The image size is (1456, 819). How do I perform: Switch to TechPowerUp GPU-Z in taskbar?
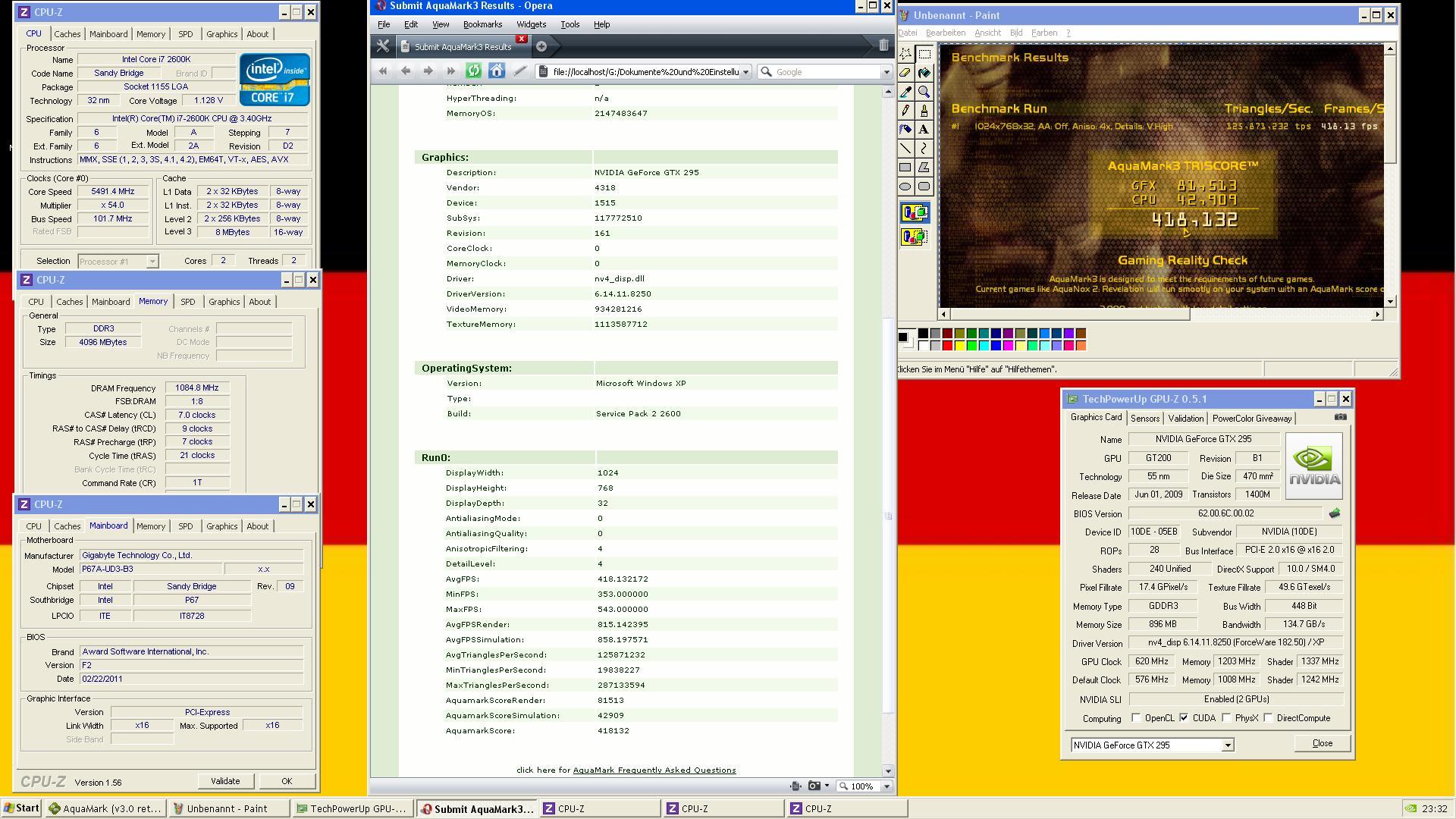353,808
